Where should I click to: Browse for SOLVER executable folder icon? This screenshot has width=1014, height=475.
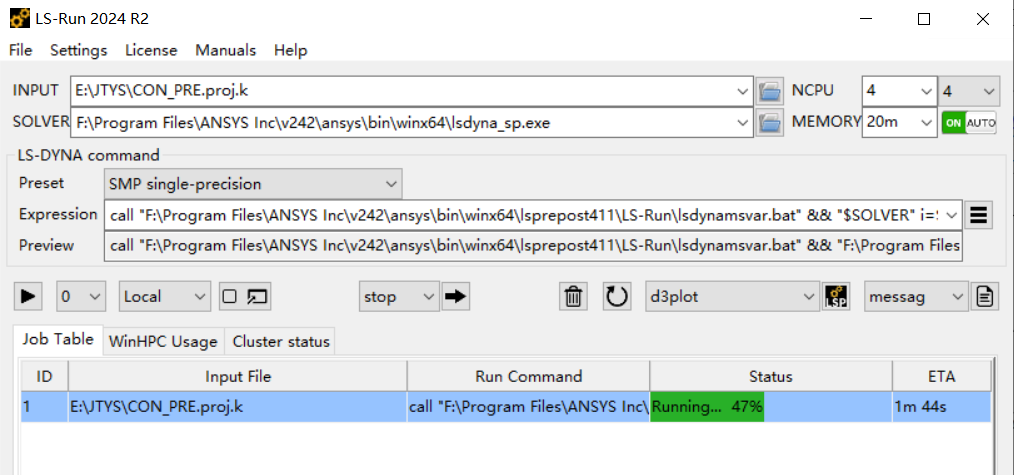pyautogui.click(x=770, y=122)
